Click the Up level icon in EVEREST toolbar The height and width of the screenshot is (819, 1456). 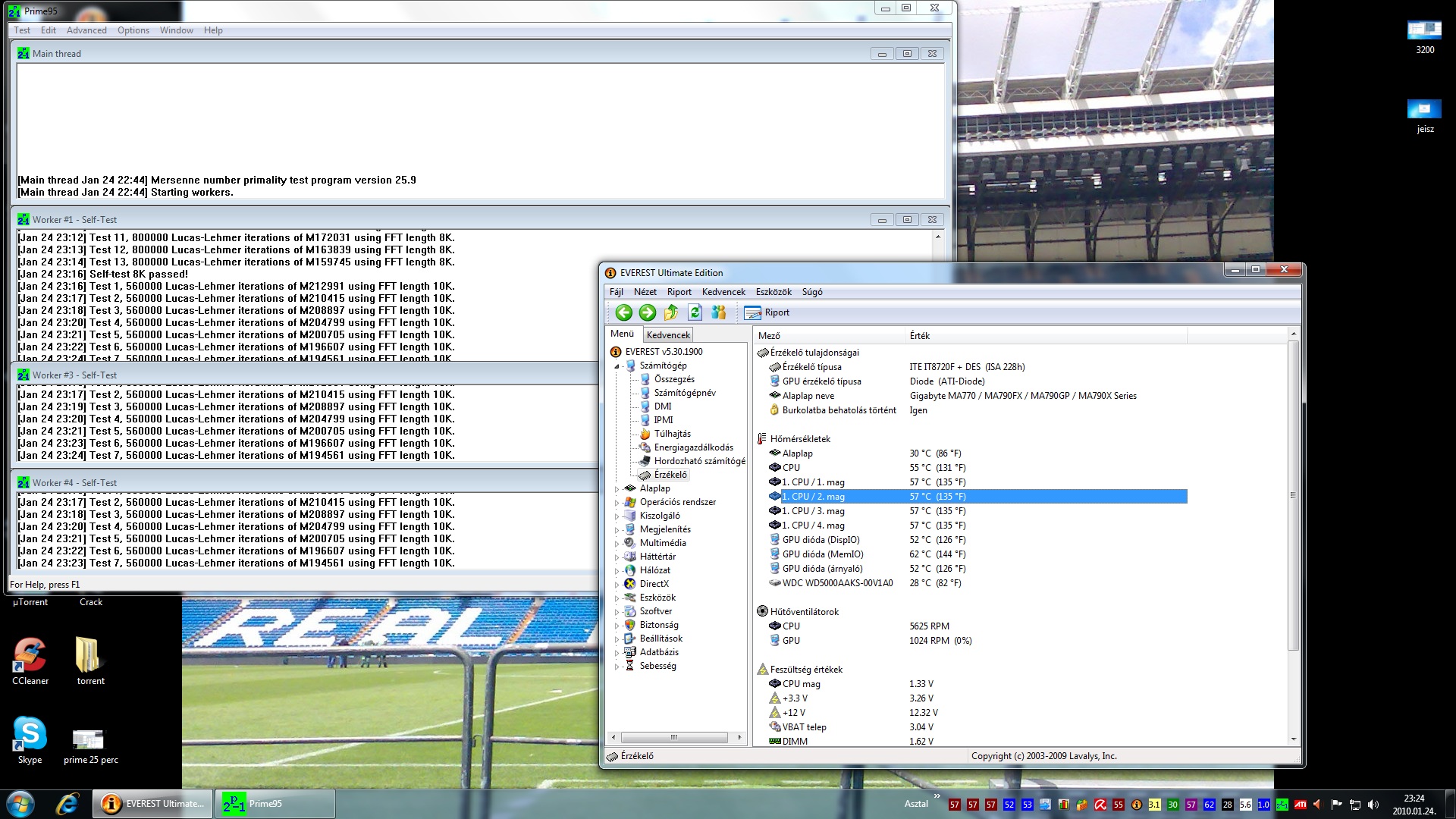pyautogui.click(x=671, y=312)
